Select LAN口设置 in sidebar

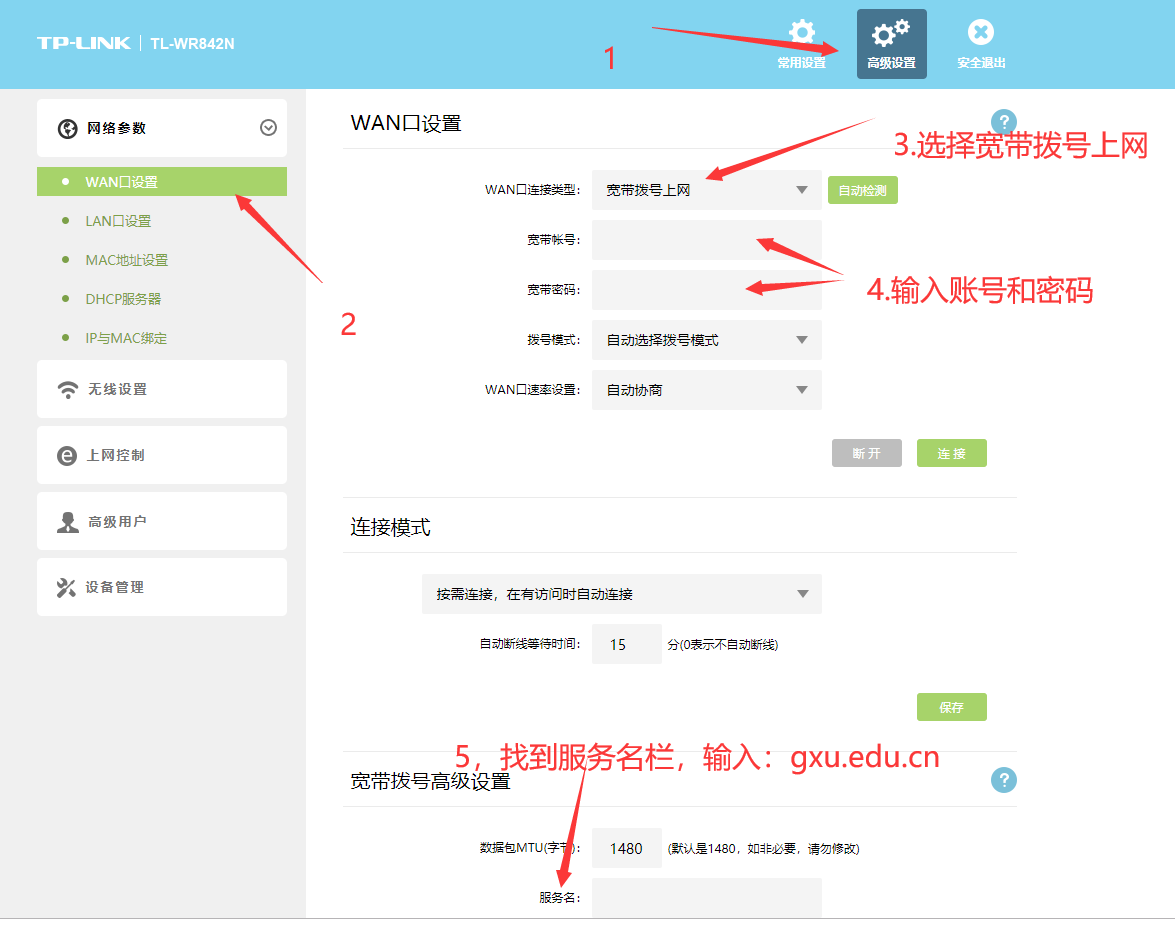tap(118, 221)
